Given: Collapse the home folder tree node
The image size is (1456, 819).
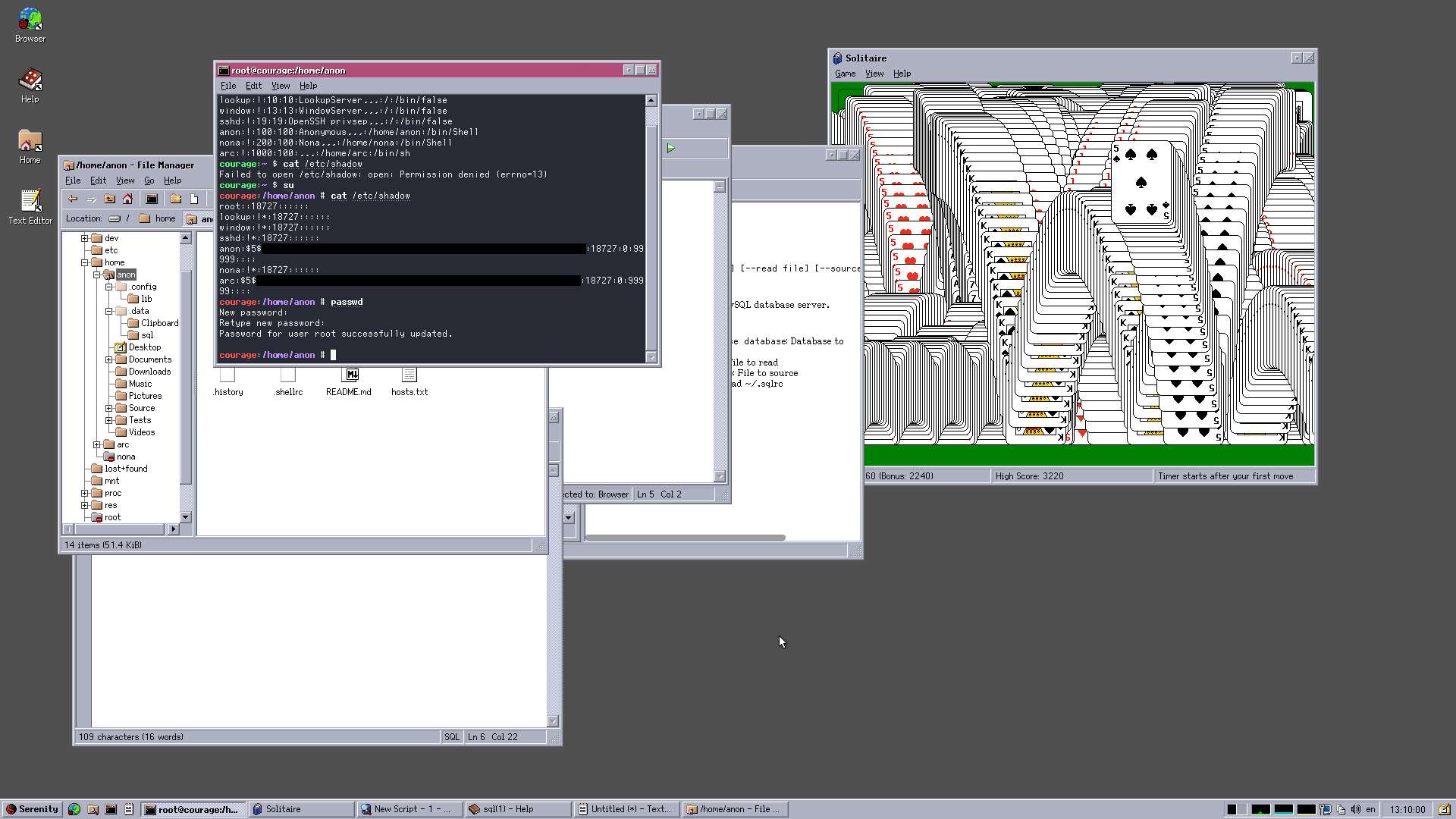Looking at the screenshot, I should pos(85,262).
